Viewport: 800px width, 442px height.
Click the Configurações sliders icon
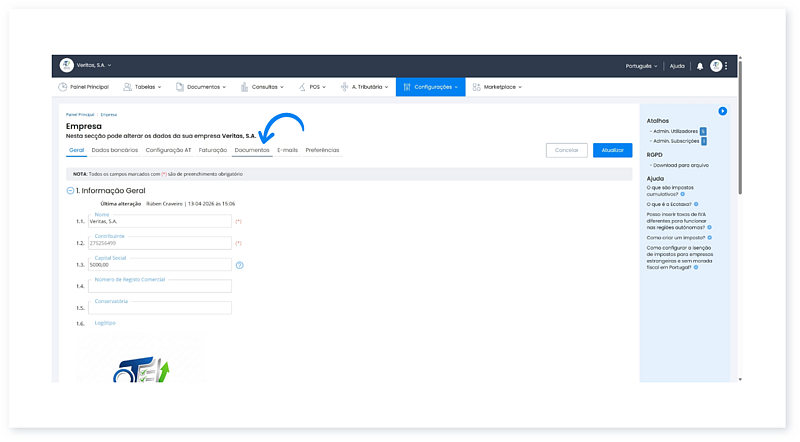[407, 87]
